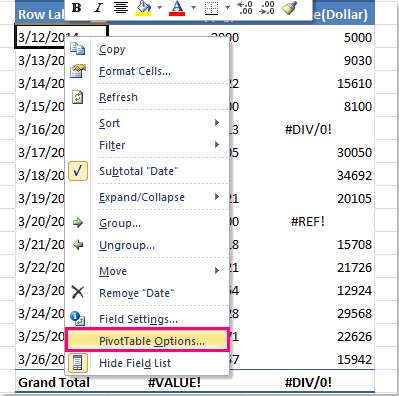Viewport: 399px width, 396px height.
Task: Select Remove "Date" menu entry
Action: pyautogui.click(x=137, y=293)
